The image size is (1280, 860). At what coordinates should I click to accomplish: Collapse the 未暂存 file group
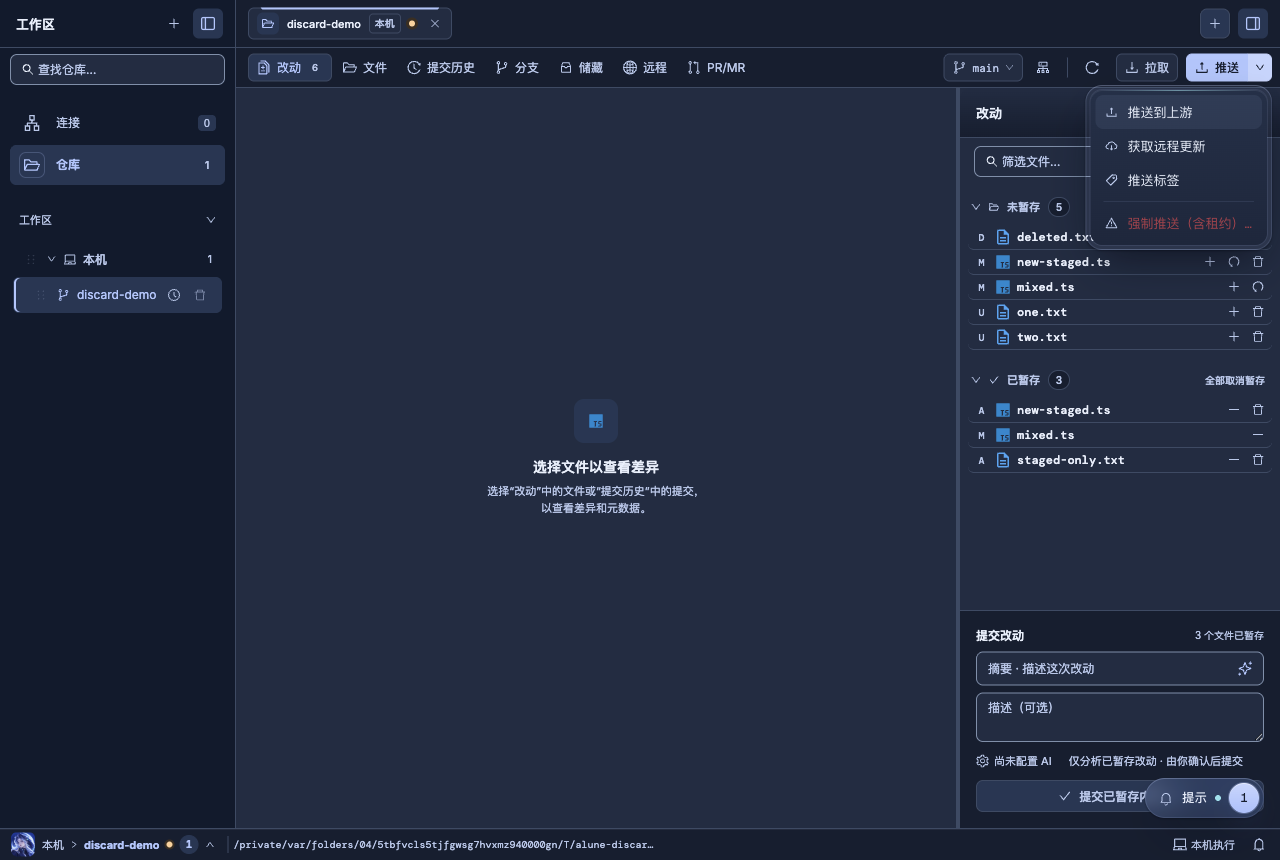click(976, 207)
